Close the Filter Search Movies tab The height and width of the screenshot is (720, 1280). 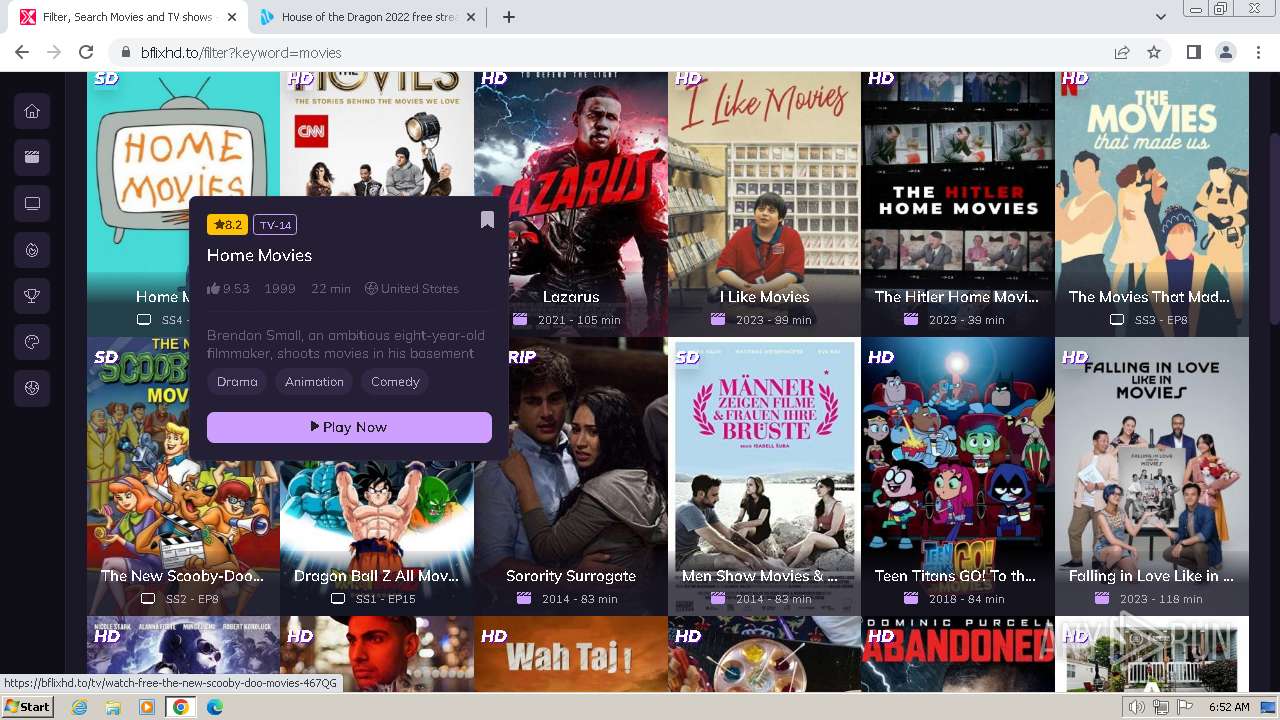pos(232,17)
